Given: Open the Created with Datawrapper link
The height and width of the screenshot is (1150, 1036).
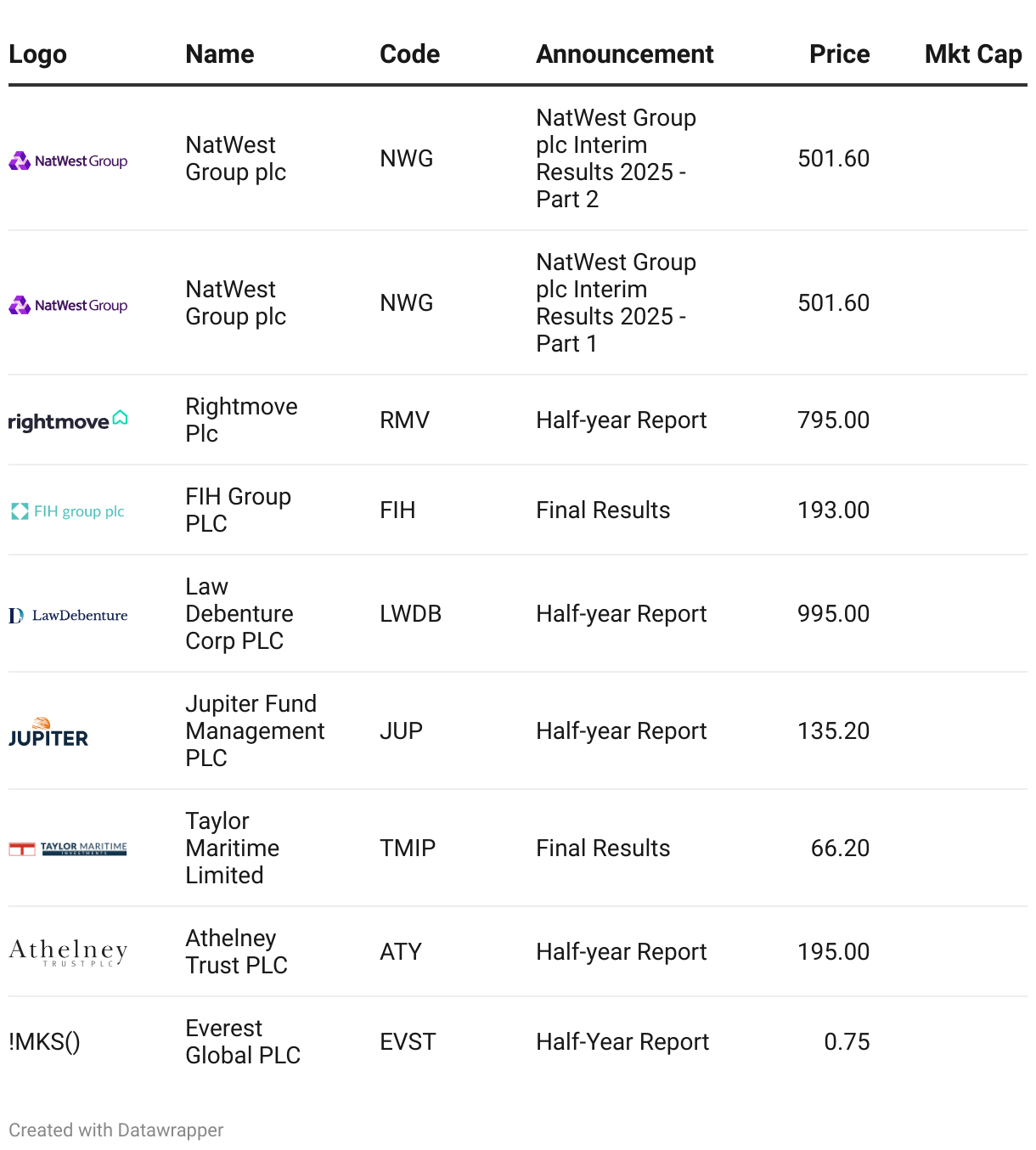Looking at the screenshot, I should [x=116, y=1130].
